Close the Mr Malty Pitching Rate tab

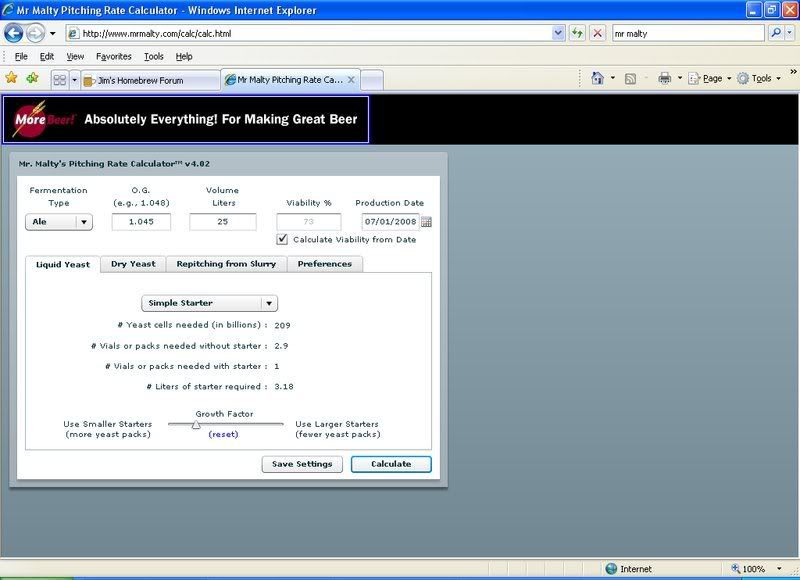pyautogui.click(x=351, y=80)
